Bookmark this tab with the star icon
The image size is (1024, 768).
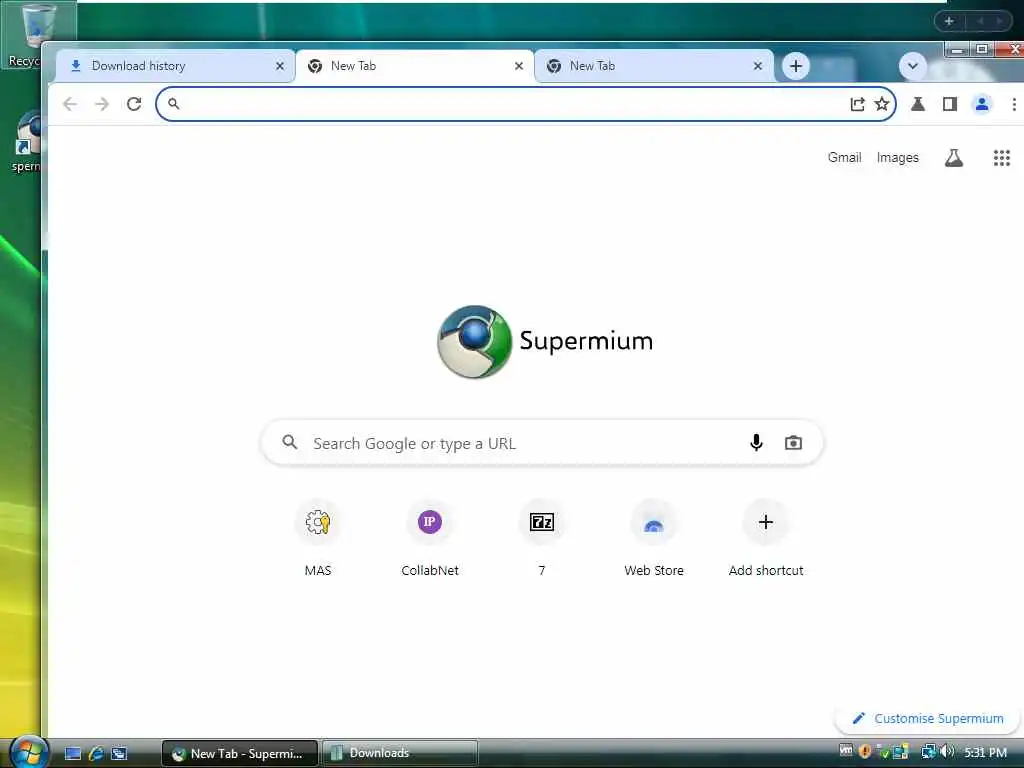(882, 104)
